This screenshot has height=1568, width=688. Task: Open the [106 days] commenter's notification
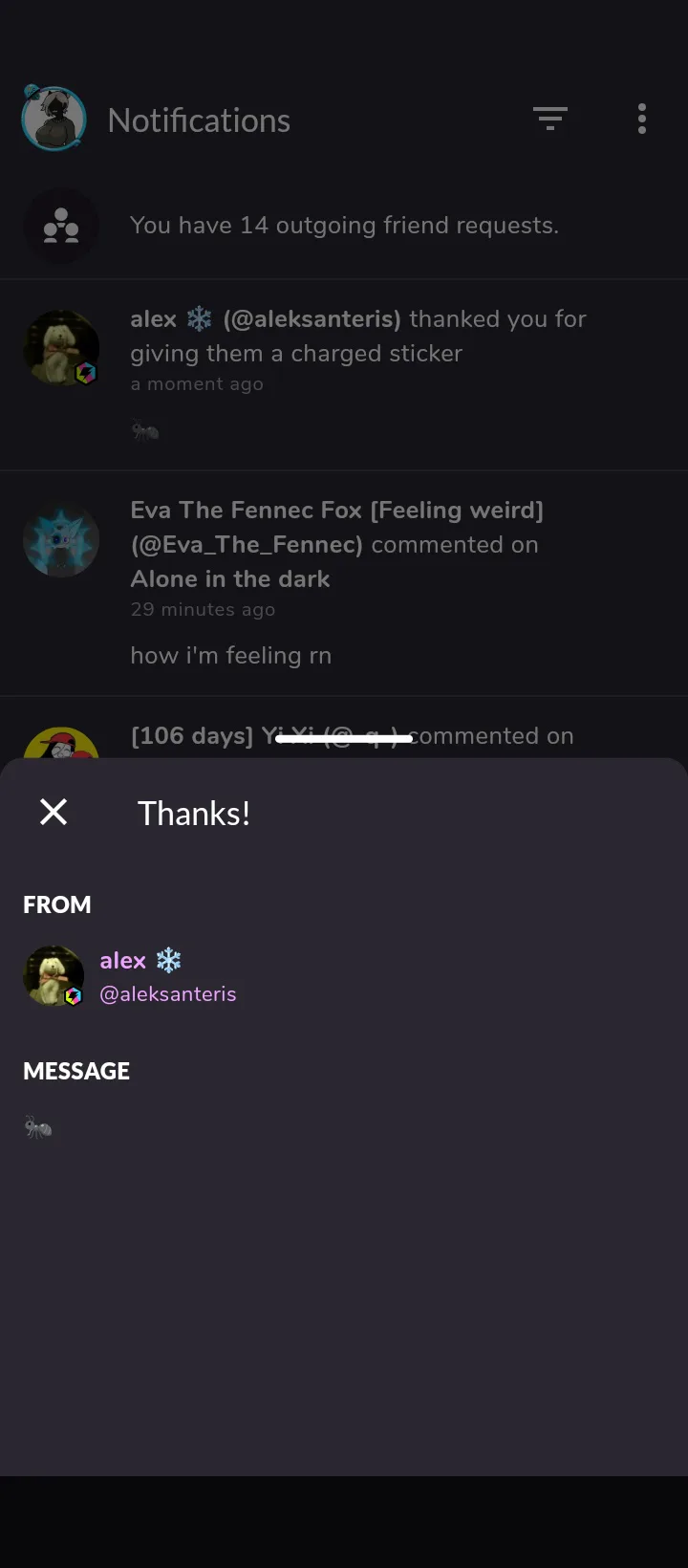[x=344, y=729]
